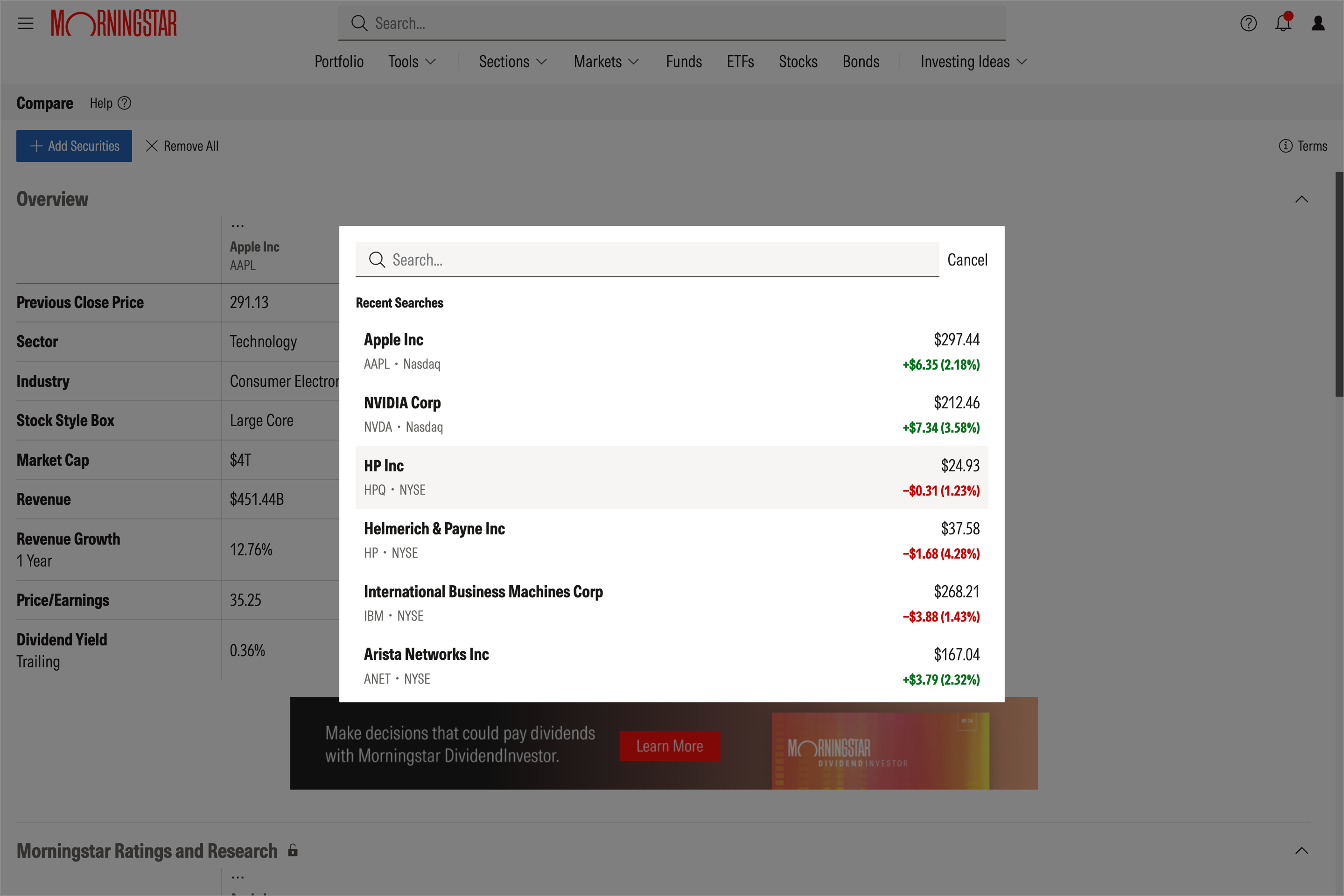This screenshot has height=896, width=1344.
Task: Select Helmerich & Payne Inc result
Action: [x=672, y=540]
